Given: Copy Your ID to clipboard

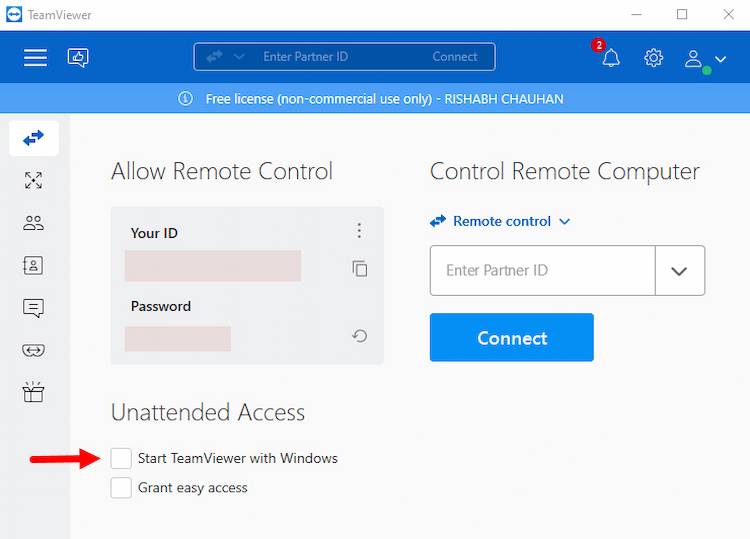Looking at the screenshot, I should [x=360, y=268].
